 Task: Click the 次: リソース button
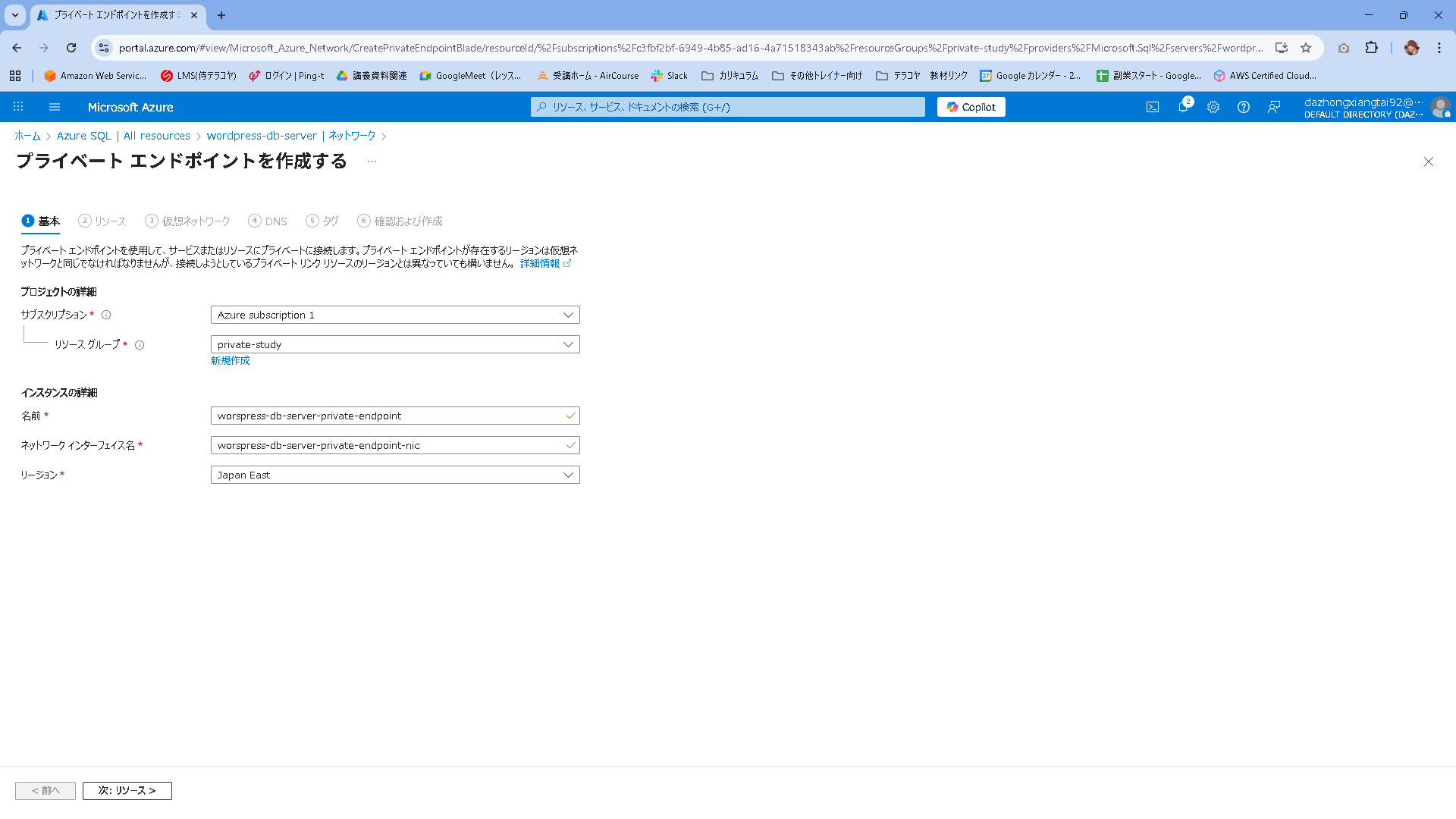(127, 790)
